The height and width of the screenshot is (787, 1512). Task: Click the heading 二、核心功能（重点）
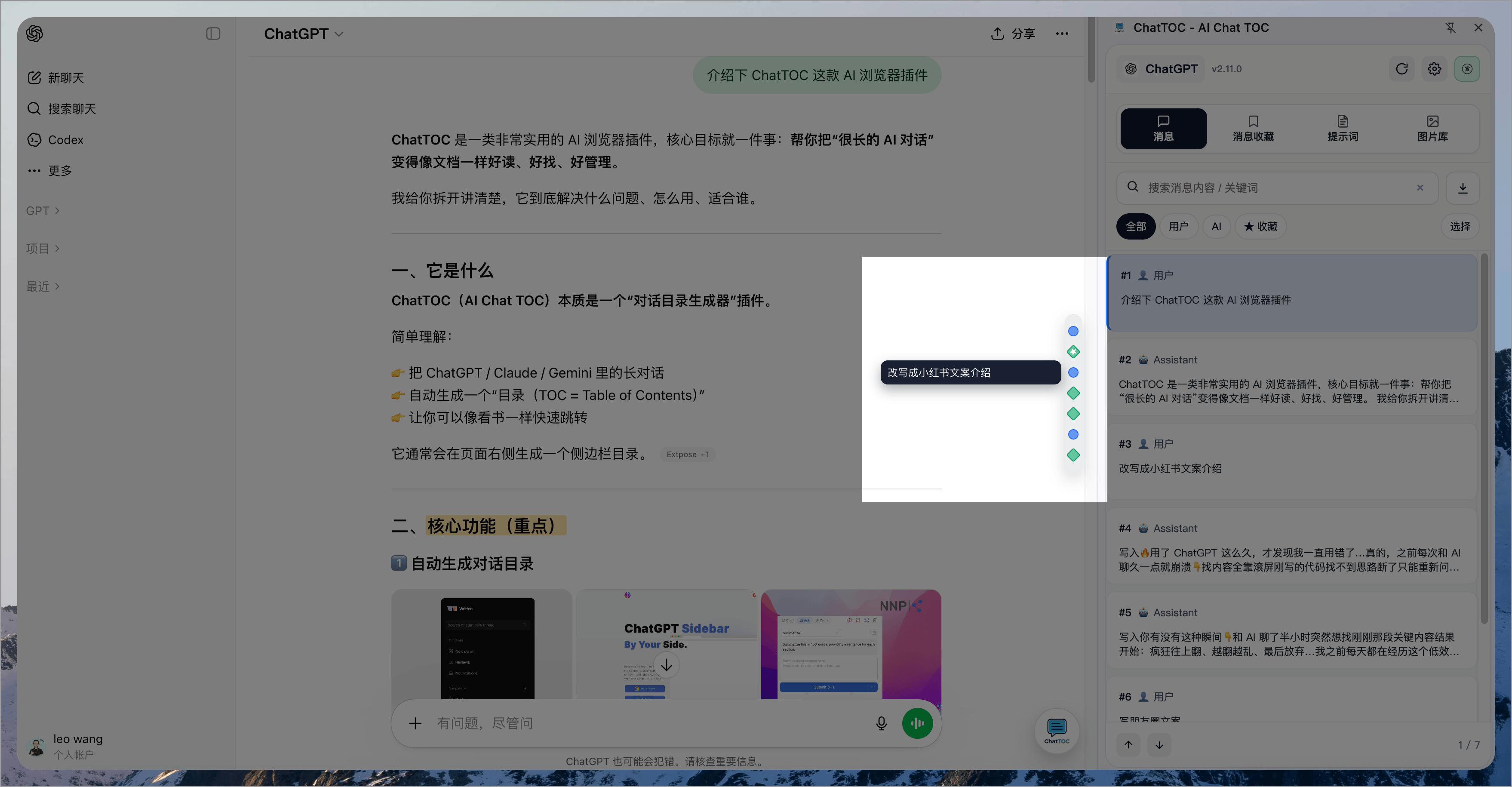tap(479, 525)
